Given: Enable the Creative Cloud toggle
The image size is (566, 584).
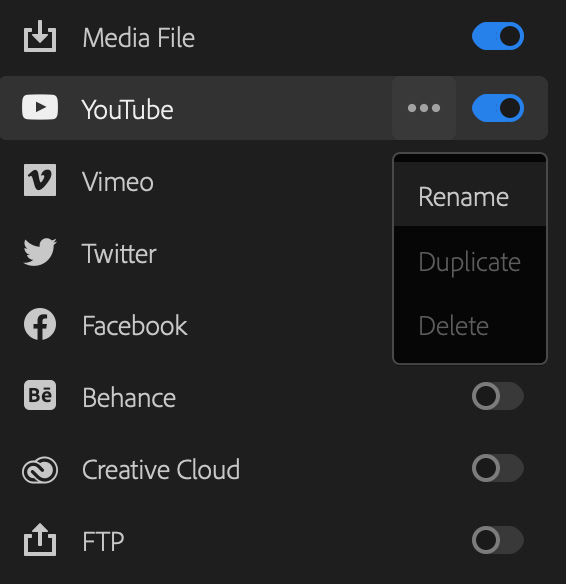Looking at the screenshot, I should 498,468.
